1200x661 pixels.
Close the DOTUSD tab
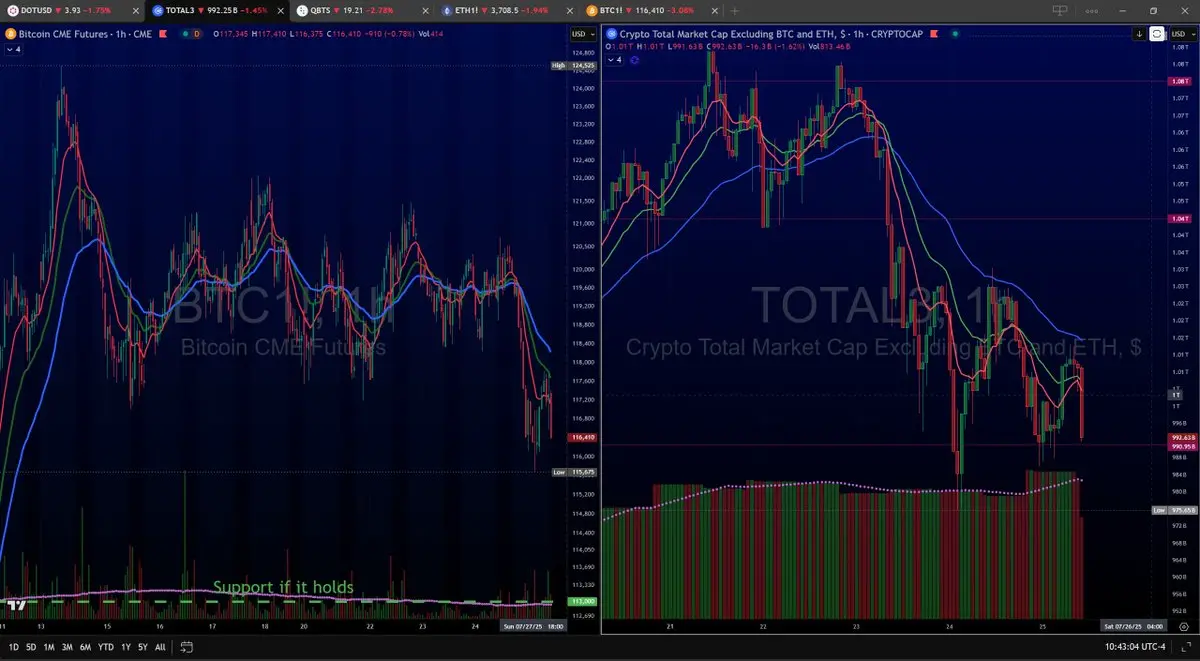coord(136,10)
